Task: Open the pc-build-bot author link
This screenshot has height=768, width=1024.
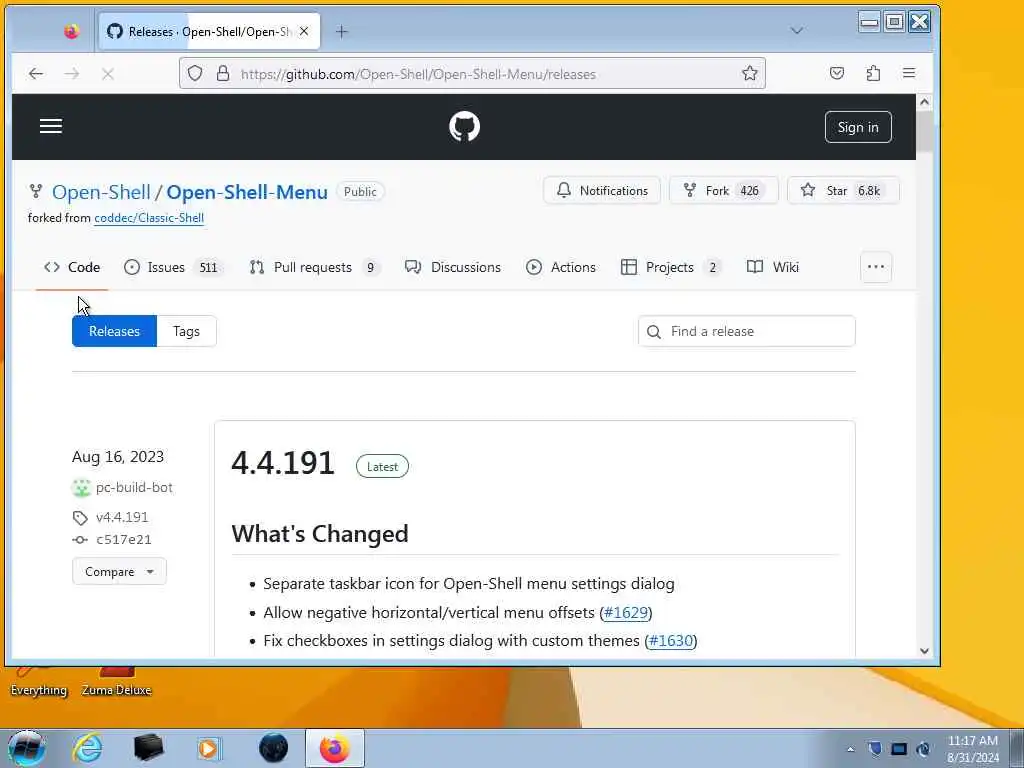Action: tap(135, 487)
